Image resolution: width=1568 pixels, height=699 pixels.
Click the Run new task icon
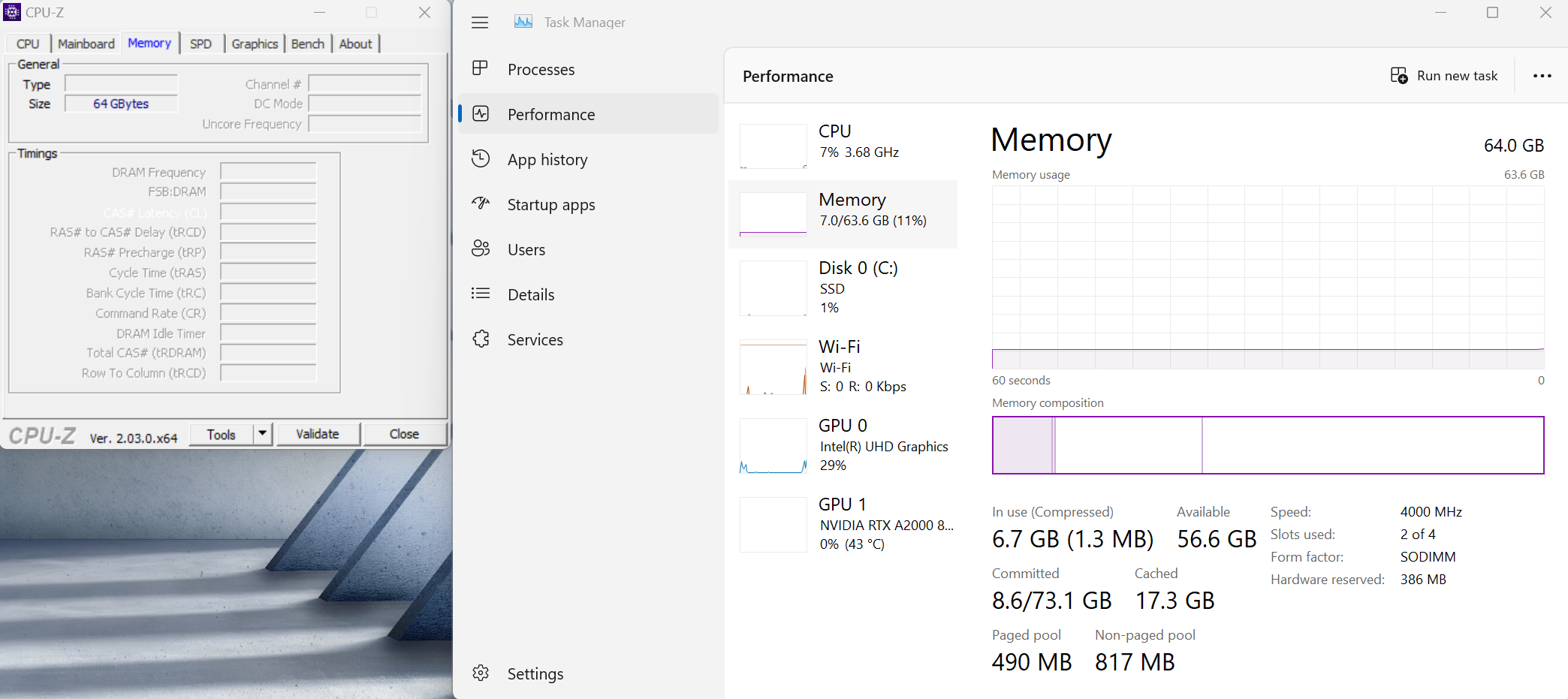coord(1398,76)
